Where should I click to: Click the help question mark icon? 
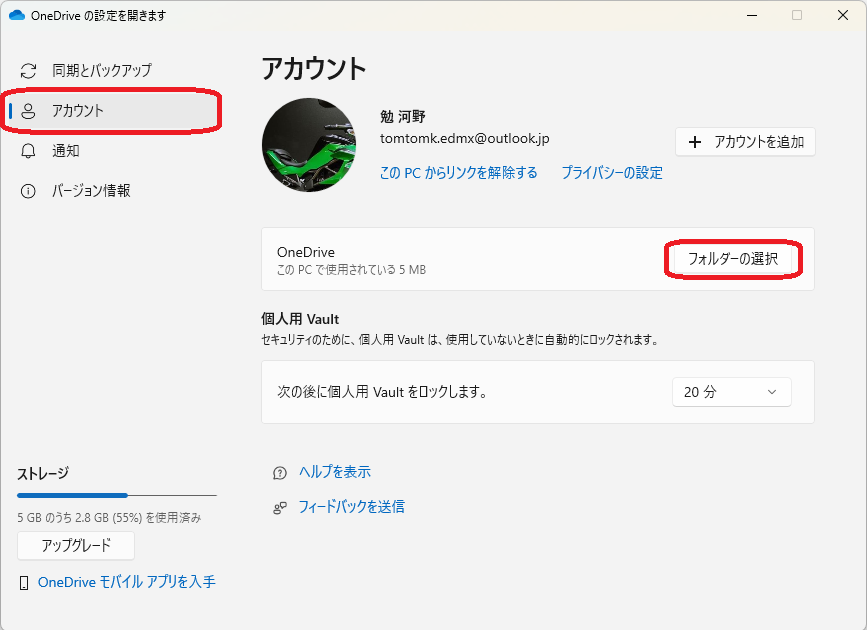(280, 473)
